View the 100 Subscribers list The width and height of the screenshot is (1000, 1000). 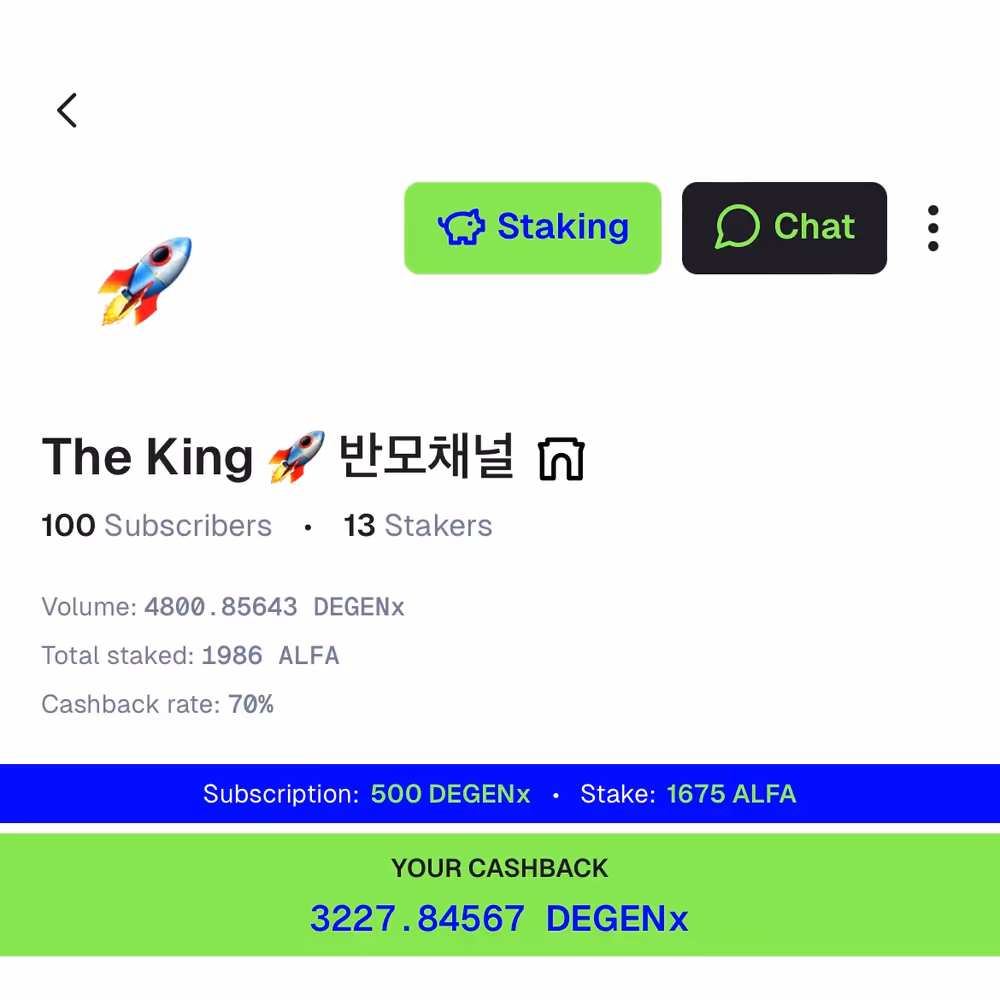click(x=157, y=526)
